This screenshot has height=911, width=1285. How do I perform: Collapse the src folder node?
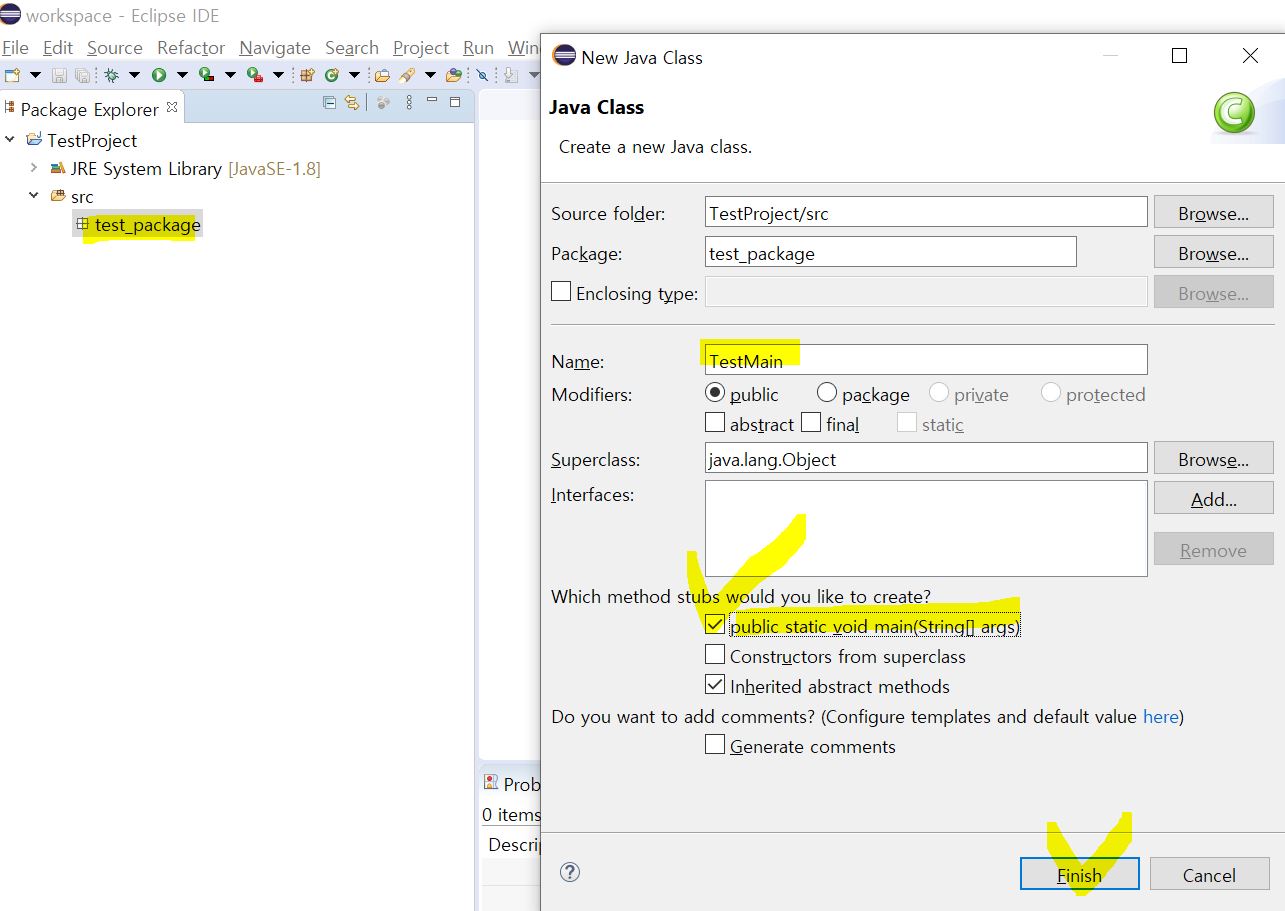tap(33, 196)
